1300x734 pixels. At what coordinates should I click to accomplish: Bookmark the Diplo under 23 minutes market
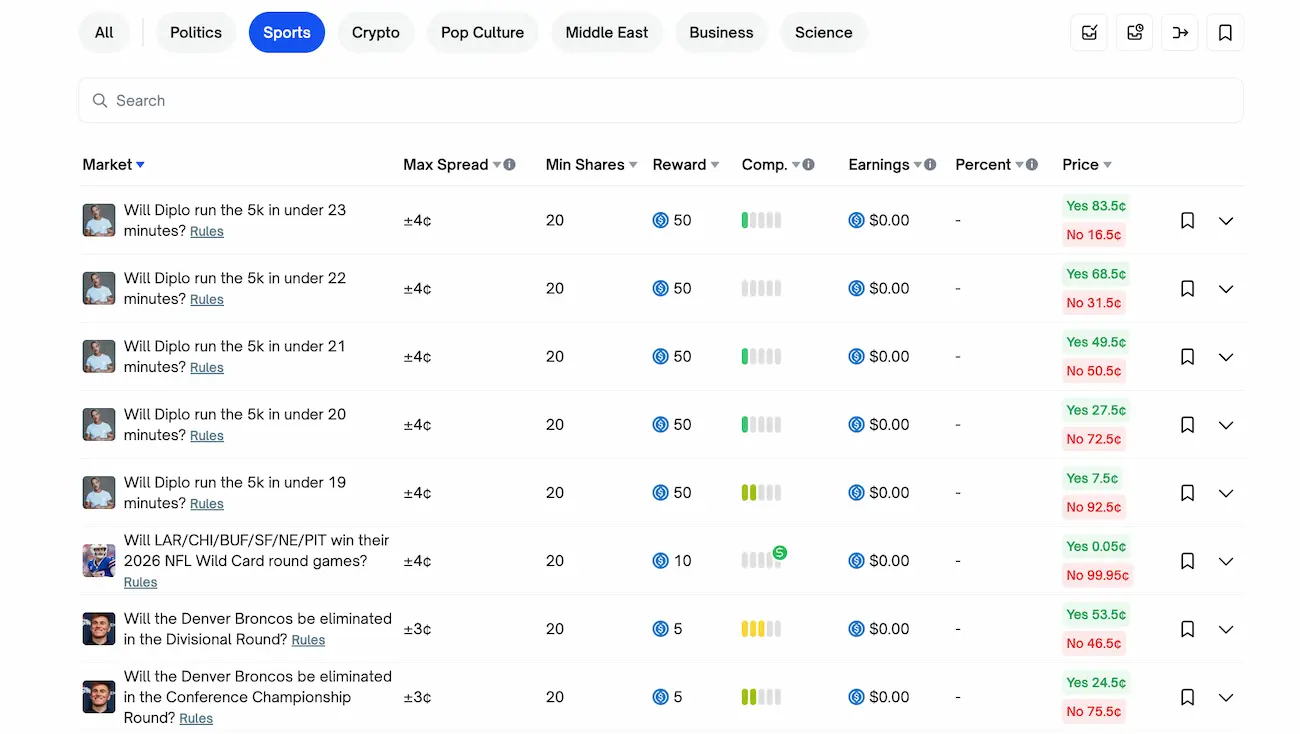(1187, 221)
